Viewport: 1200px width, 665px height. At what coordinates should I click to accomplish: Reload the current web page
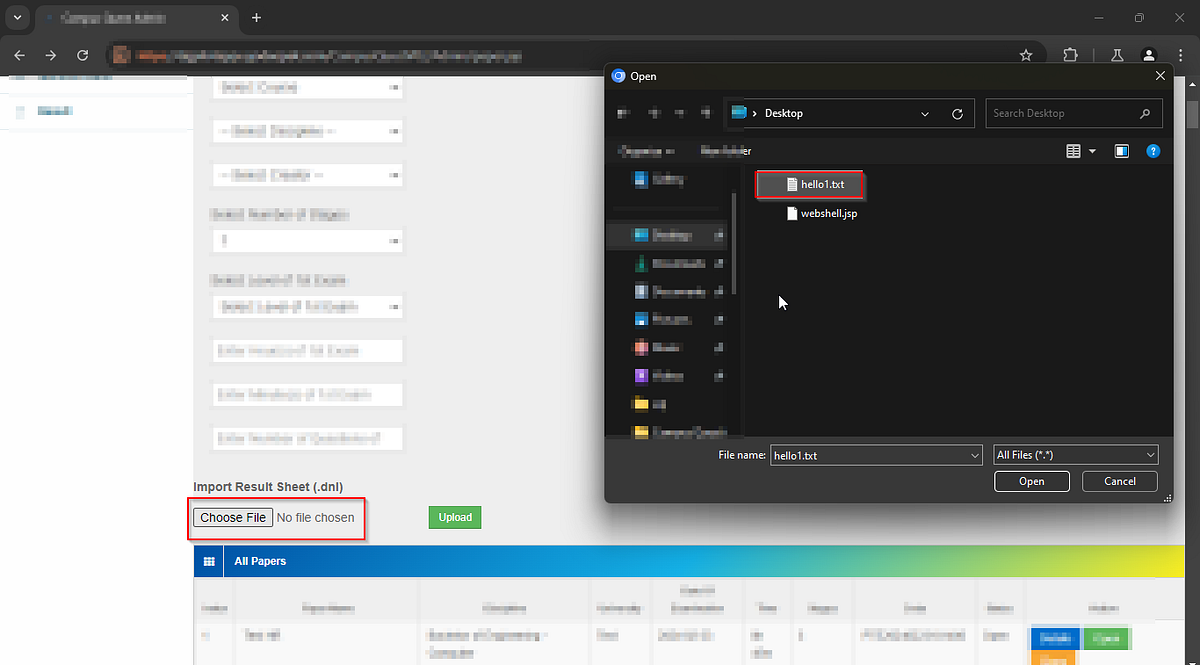(x=83, y=55)
